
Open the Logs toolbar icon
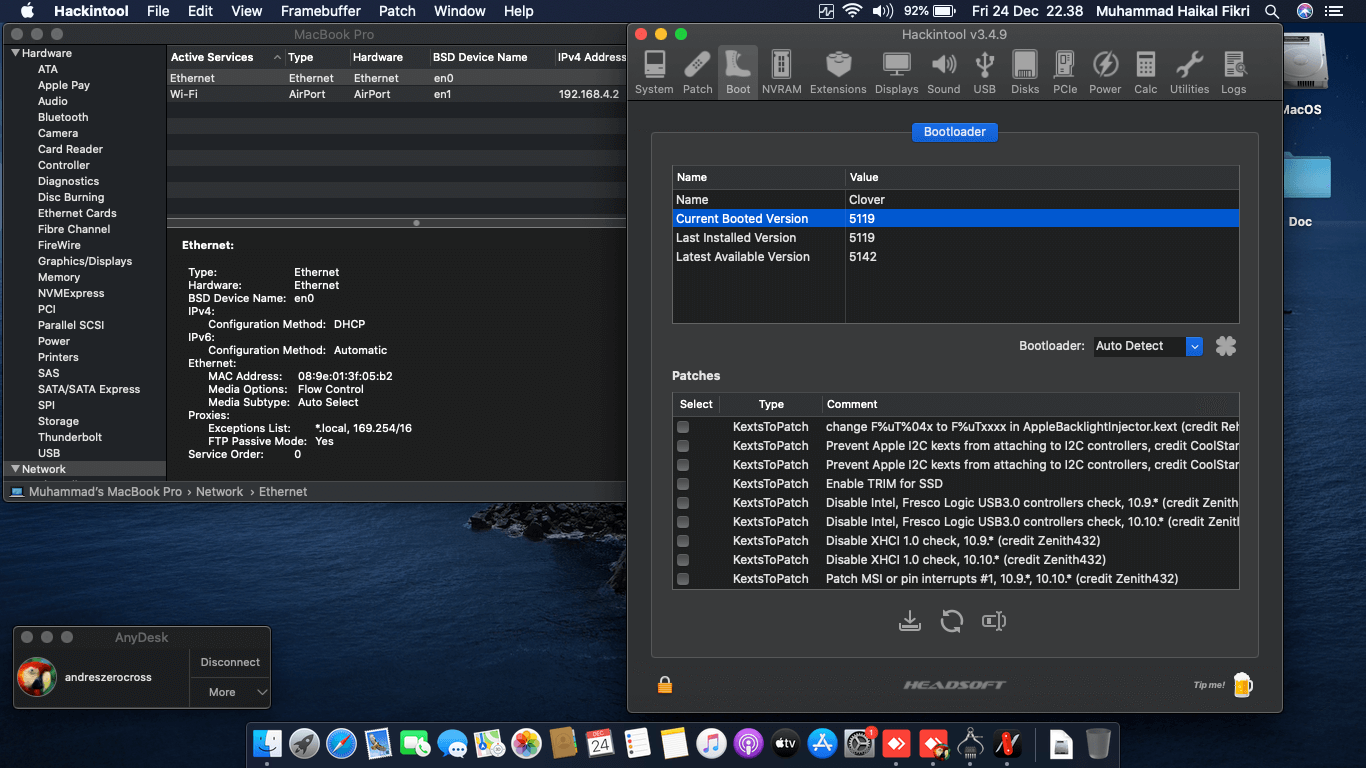point(1234,72)
